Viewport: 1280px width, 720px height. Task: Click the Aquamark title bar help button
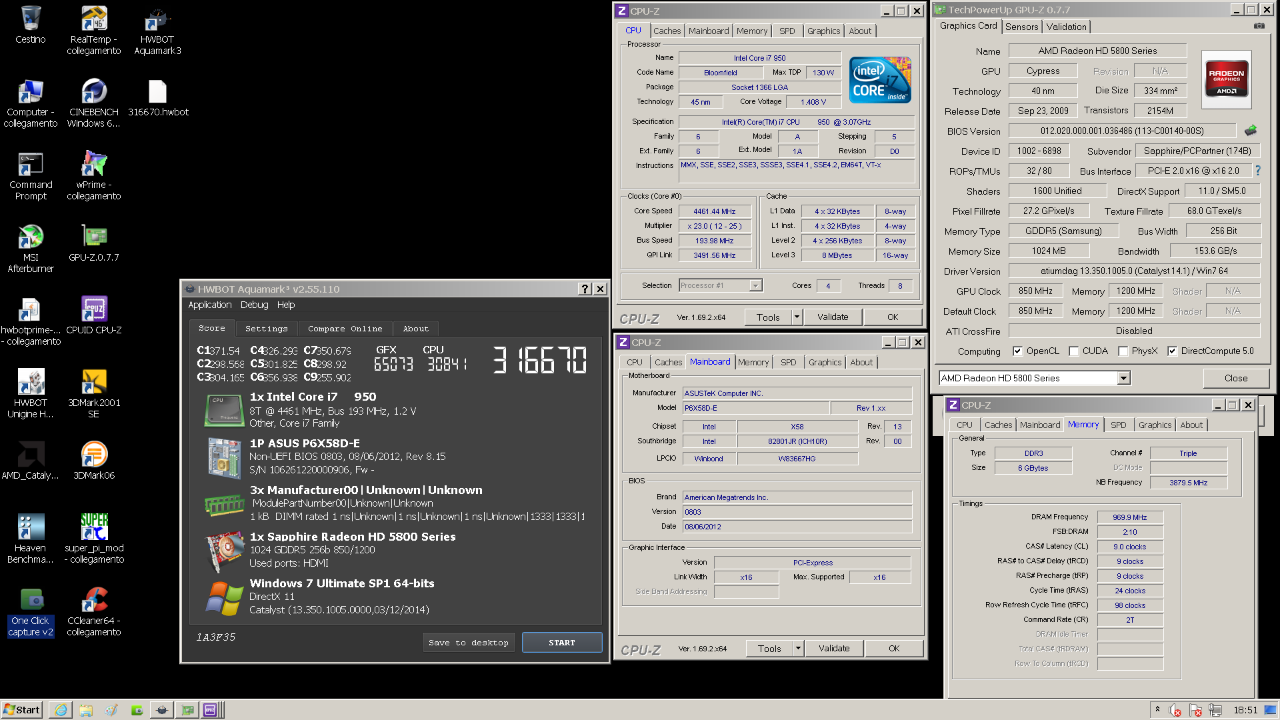(585, 289)
